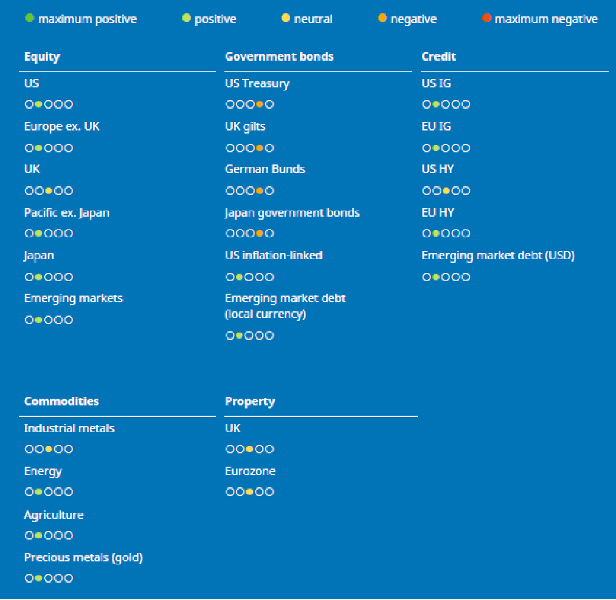
Task: Click the Japan government bonds label
Action: (292, 212)
